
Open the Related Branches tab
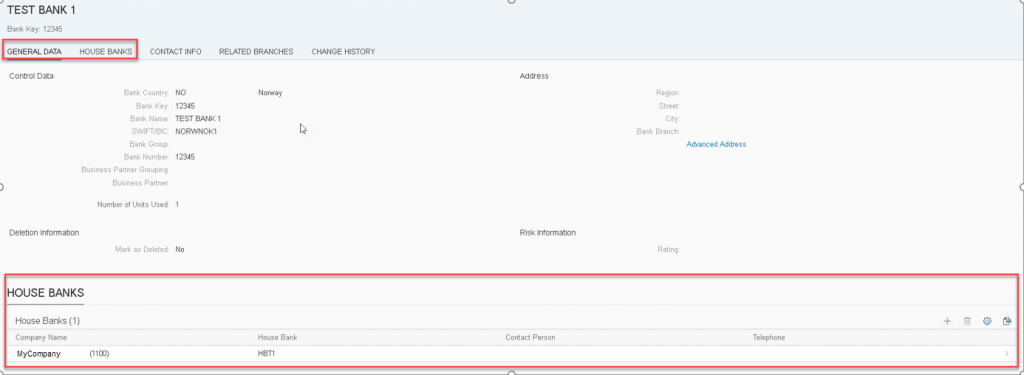[256, 52]
